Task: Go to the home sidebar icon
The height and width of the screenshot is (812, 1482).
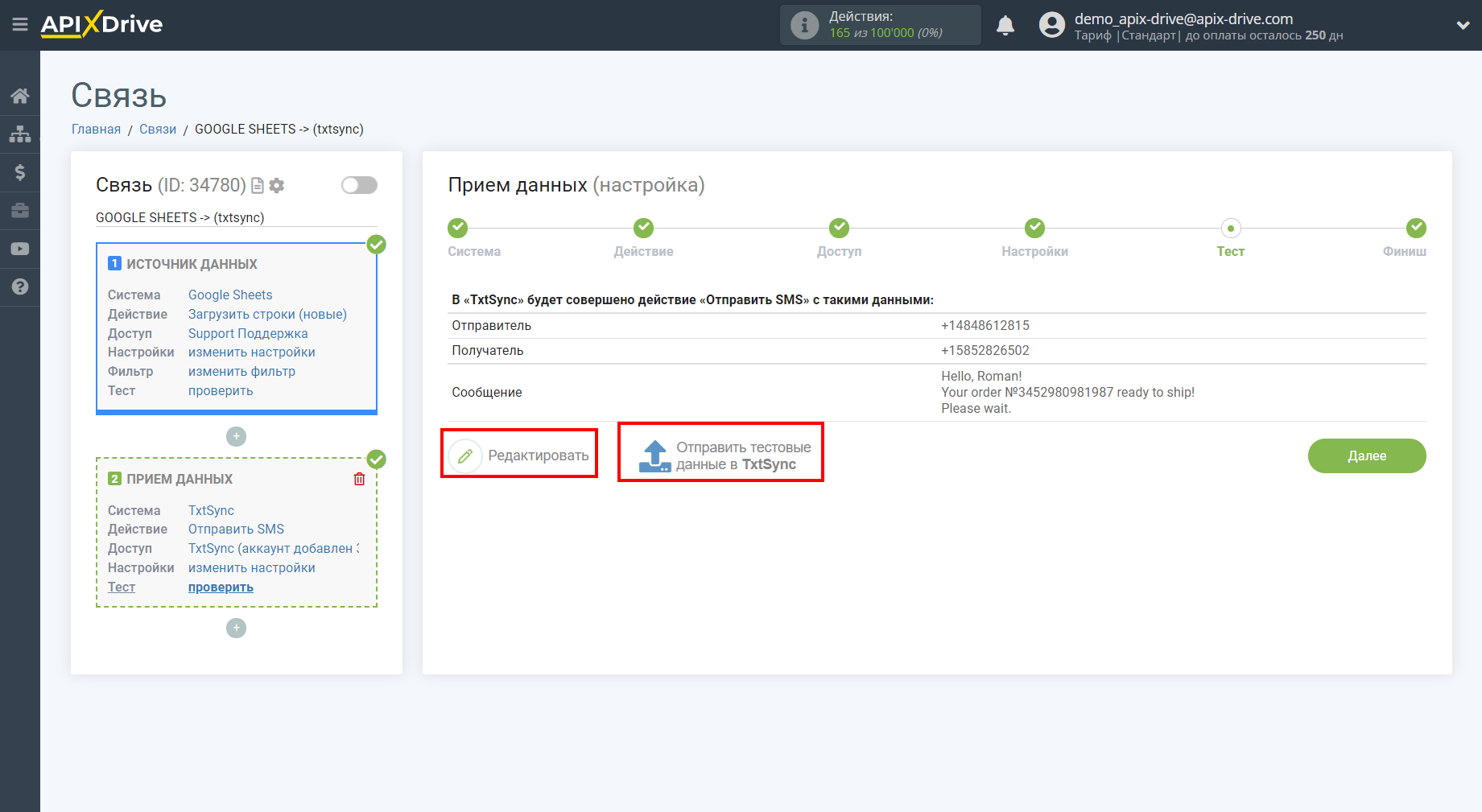Action: 20,96
